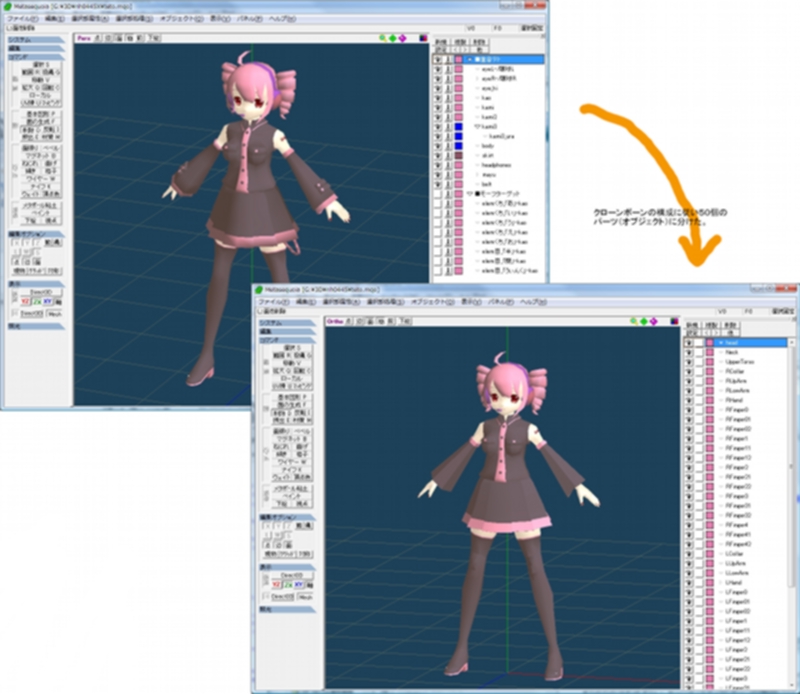Expand the システム panel header in lower window
800x694 pixels.
(287, 323)
